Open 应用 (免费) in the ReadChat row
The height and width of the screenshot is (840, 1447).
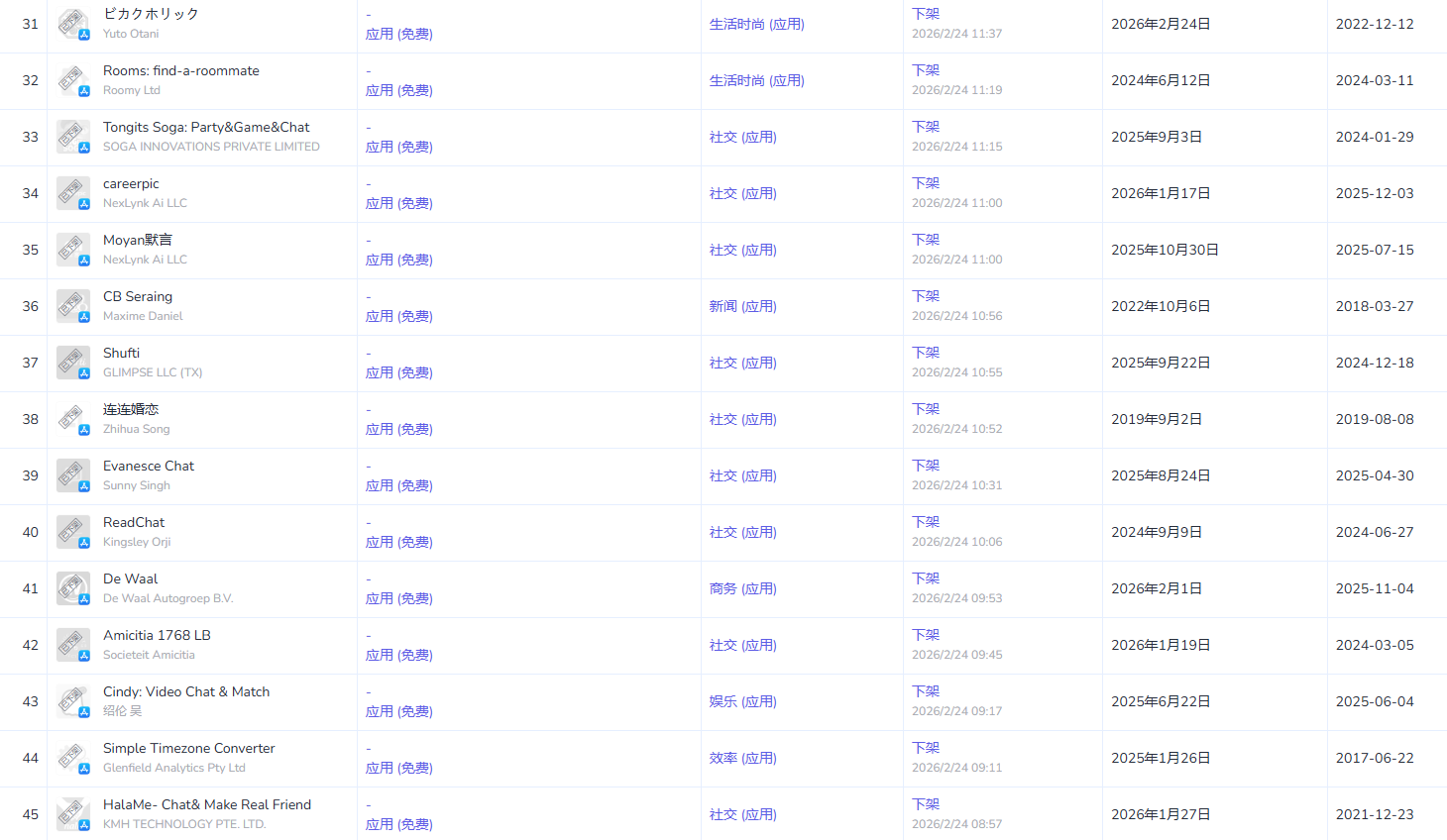[399, 542]
